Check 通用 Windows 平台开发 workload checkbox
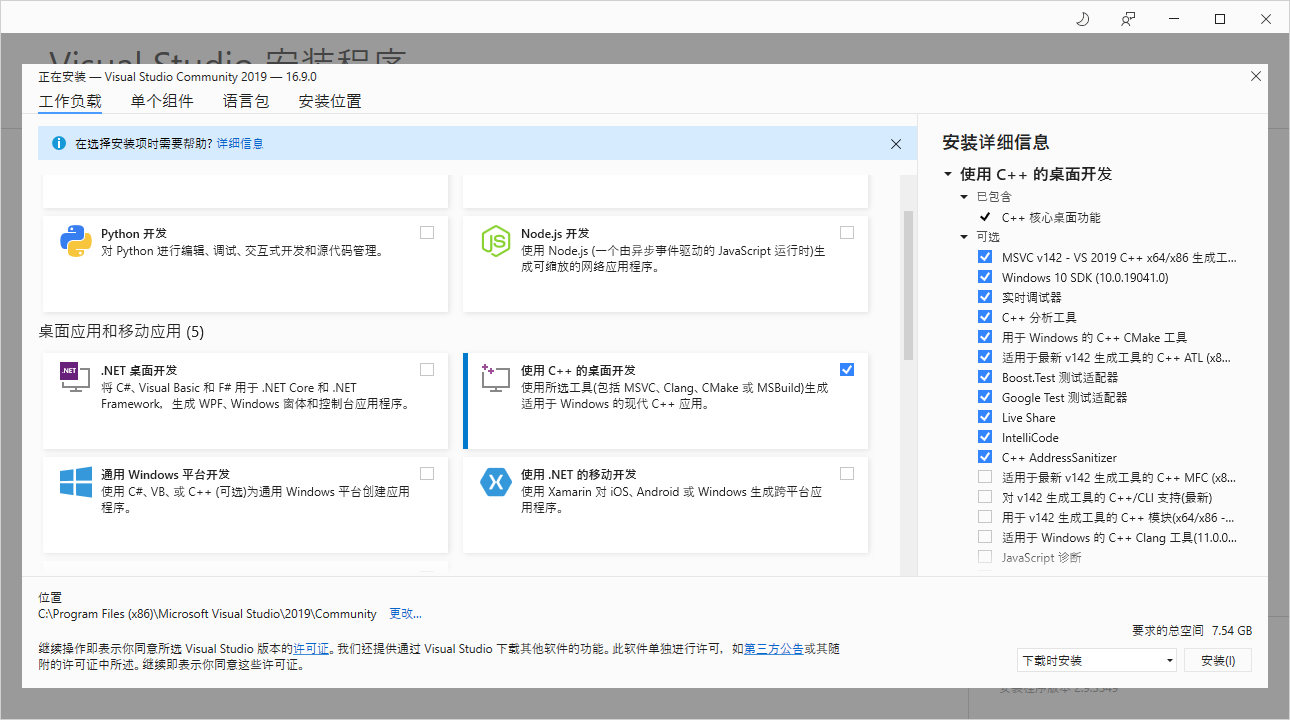Image resolution: width=1290 pixels, height=720 pixels. [427, 473]
